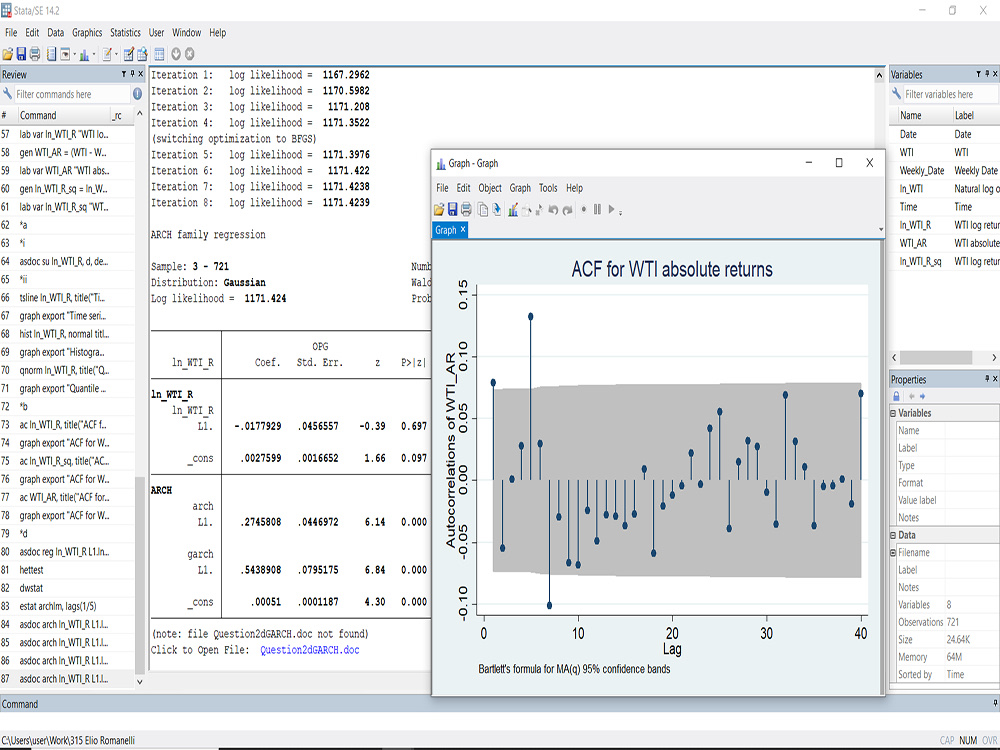The image size is (1000, 750).
Task: Open the Data Browser magnifier icon
Action: click(142, 54)
